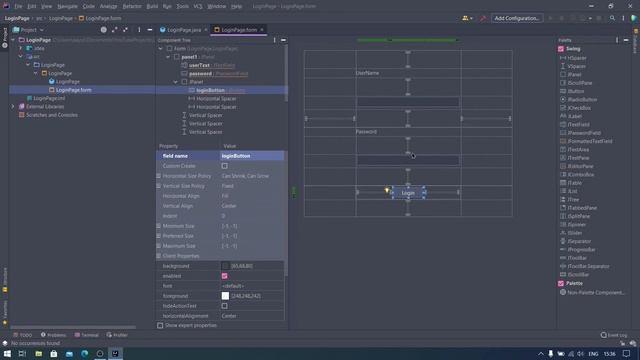Pick JProgressBar from the palette

[578, 249]
